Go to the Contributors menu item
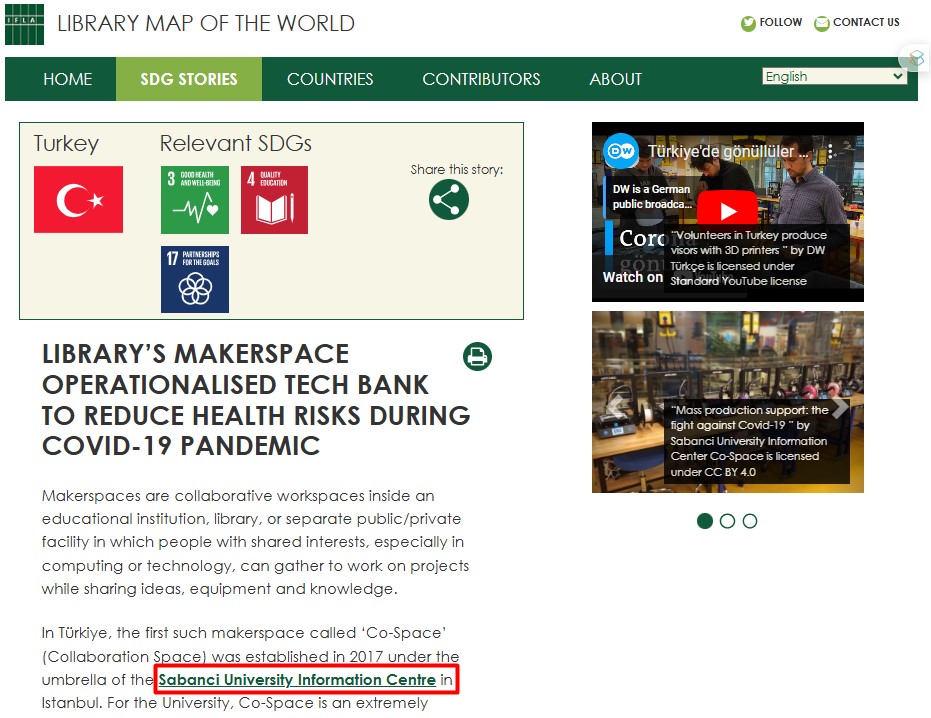Viewport: 931px width, 718px height. coord(481,79)
